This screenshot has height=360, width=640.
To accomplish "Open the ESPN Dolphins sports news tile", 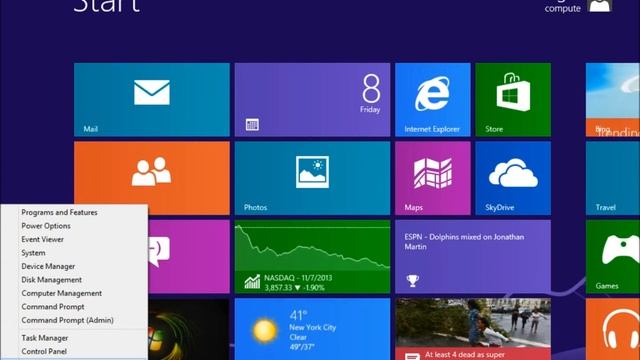I will pyautogui.click(x=473, y=256).
